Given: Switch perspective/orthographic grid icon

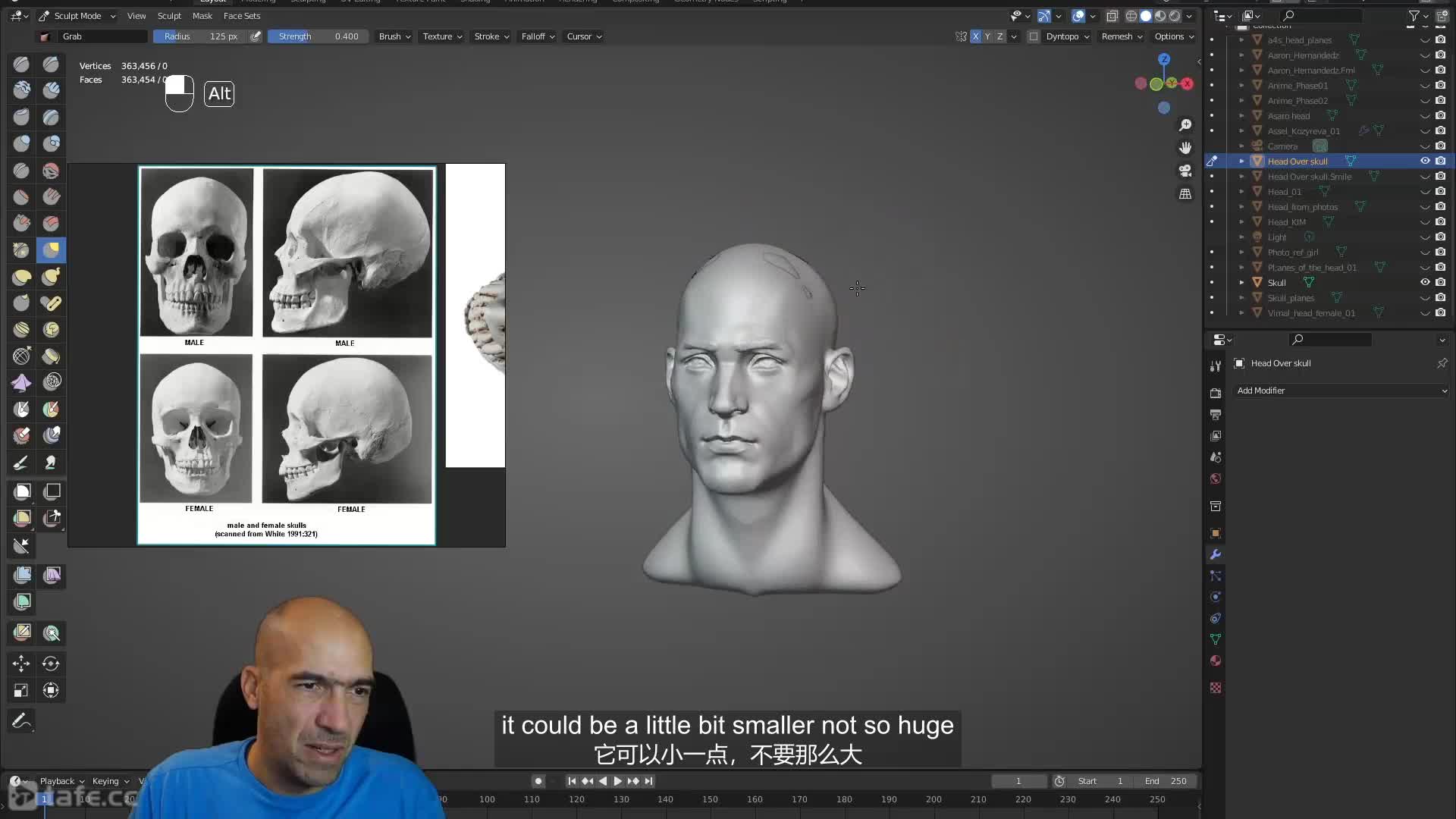Looking at the screenshot, I should 1185,194.
